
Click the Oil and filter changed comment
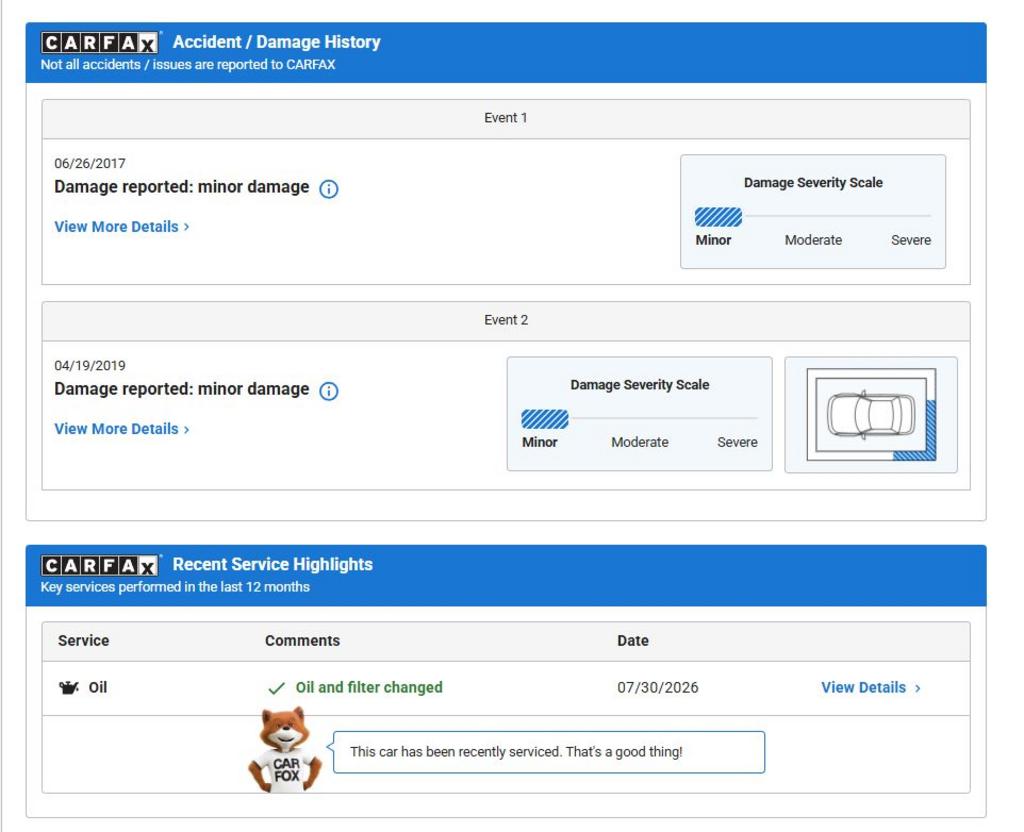(x=369, y=688)
